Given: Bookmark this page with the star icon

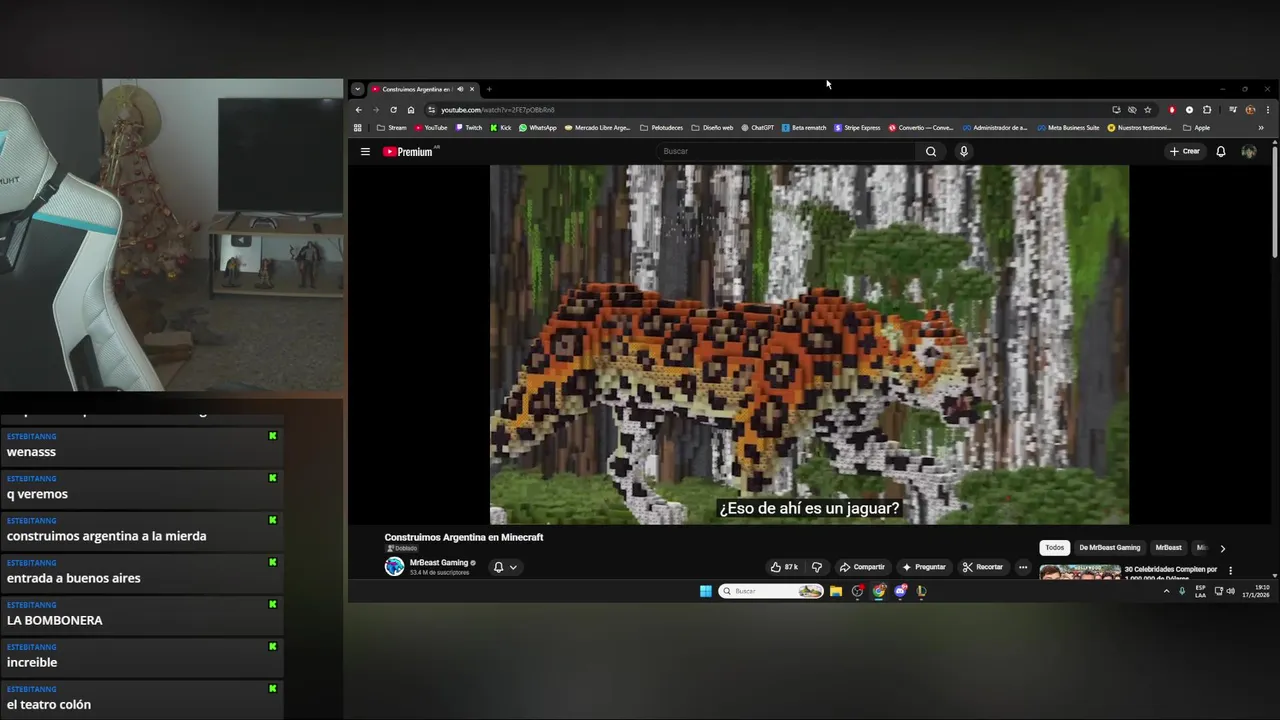Looking at the screenshot, I should [1148, 110].
